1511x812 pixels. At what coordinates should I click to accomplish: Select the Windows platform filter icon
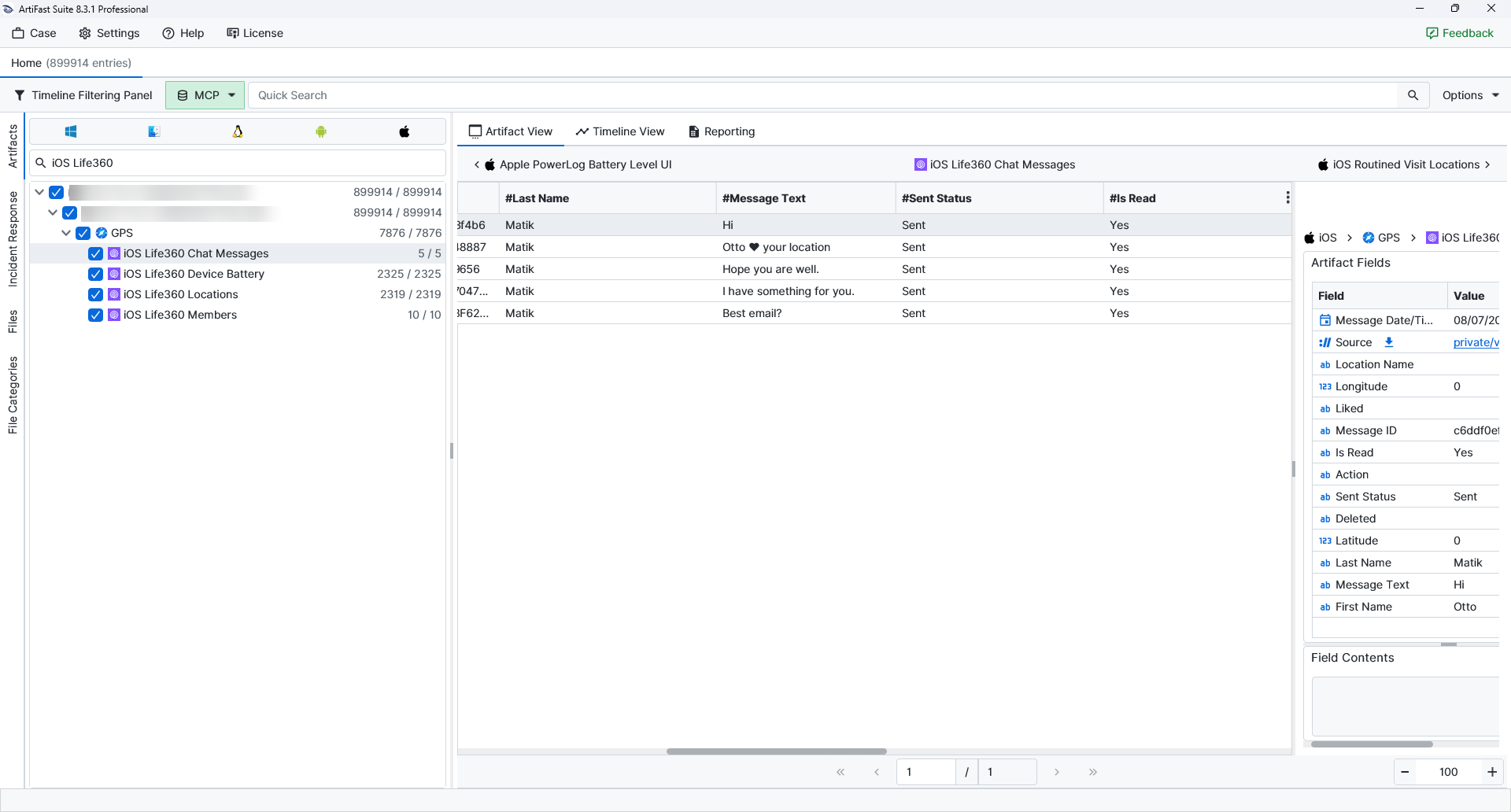click(x=71, y=131)
